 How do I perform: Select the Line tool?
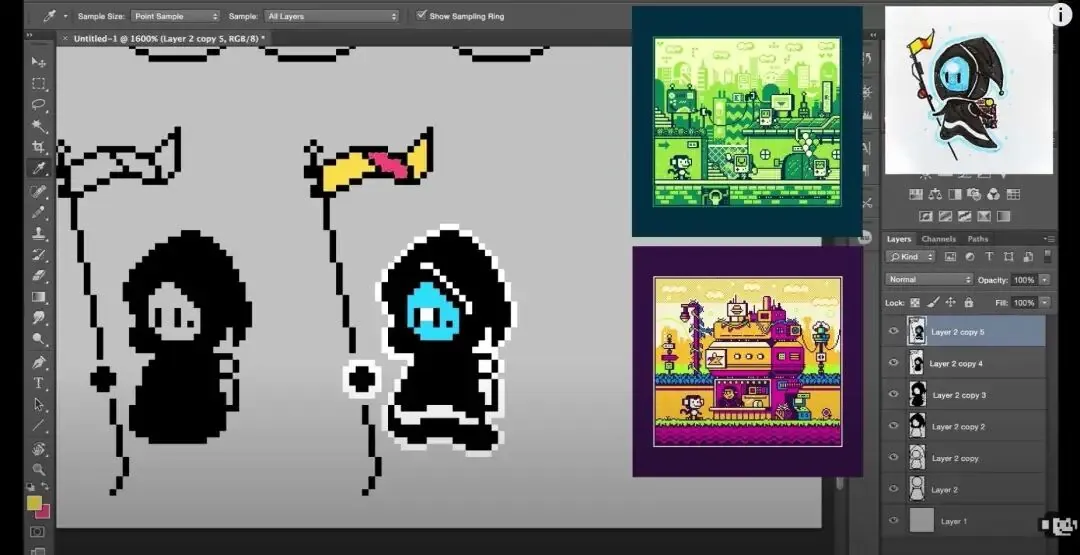pos(39,426)
